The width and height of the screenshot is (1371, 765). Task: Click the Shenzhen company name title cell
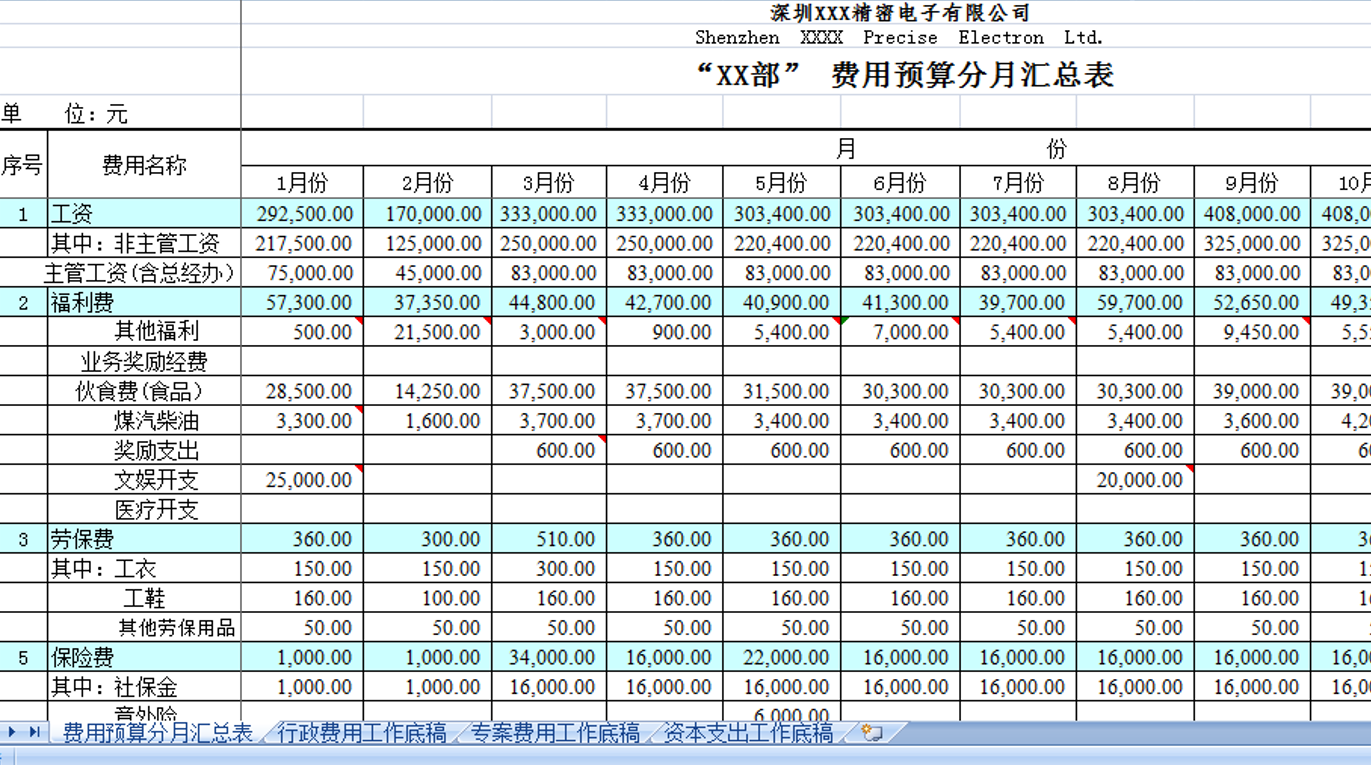(899, 37)
